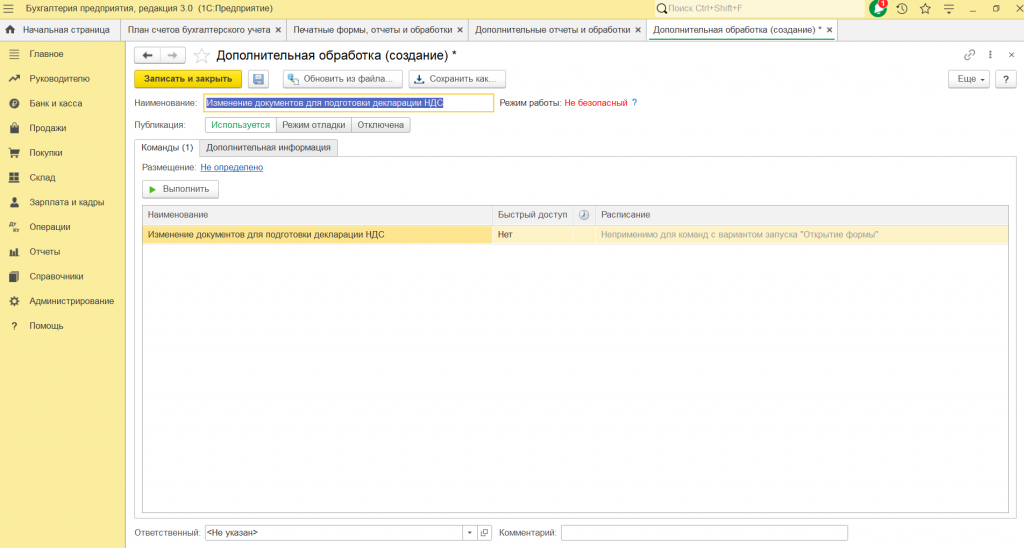Expand the Еще dropdown menu

pos(969,79)
